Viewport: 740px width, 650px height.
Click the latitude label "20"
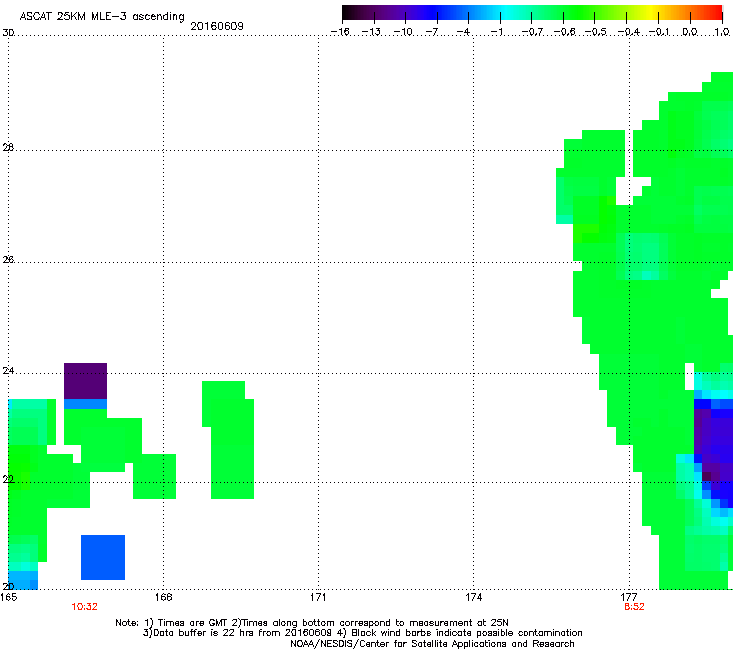click(8, 586)
